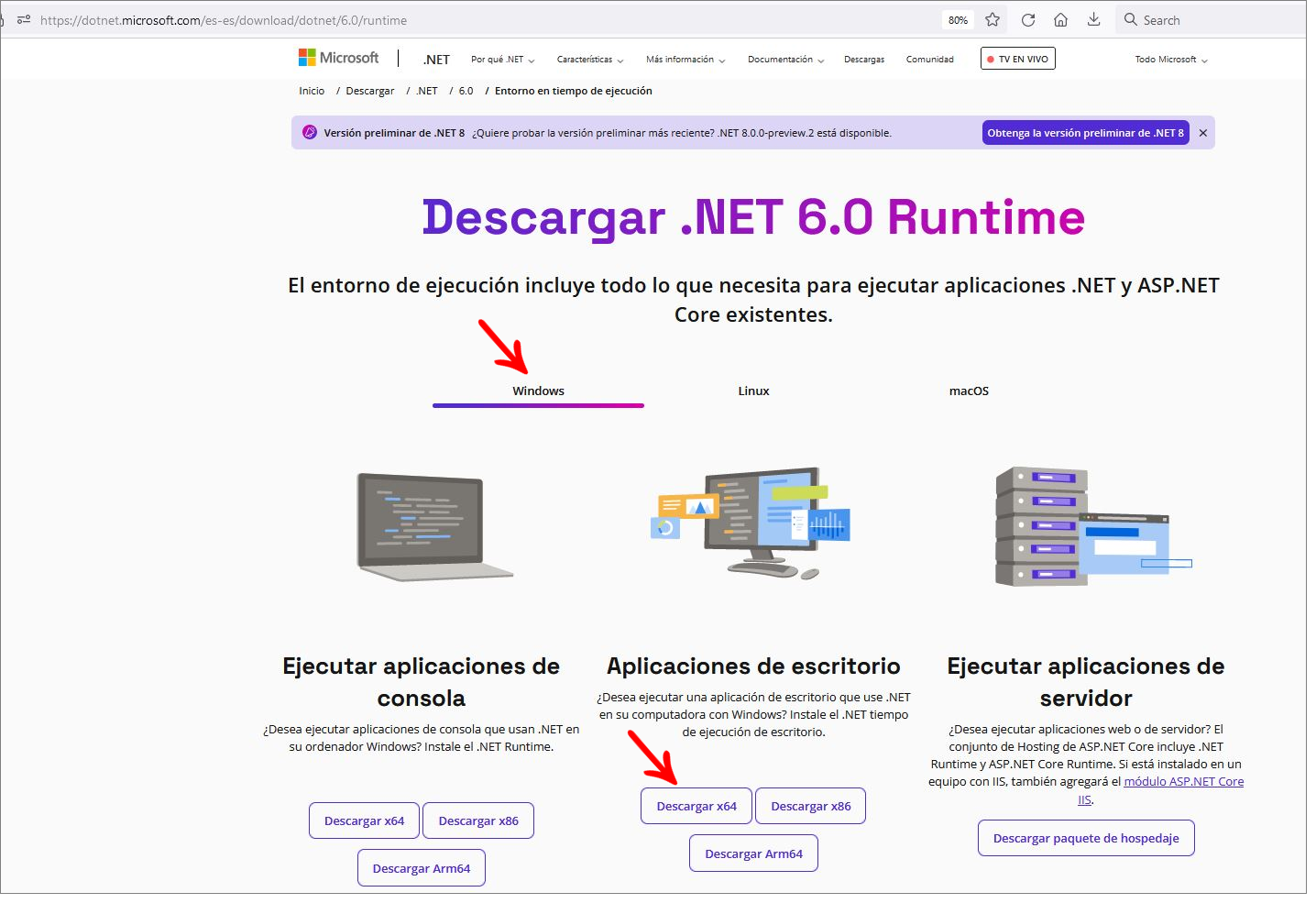The height and width of the screenshot is (903, 1316).
Task: Download x64 console runtime
Action: point(364,820)
